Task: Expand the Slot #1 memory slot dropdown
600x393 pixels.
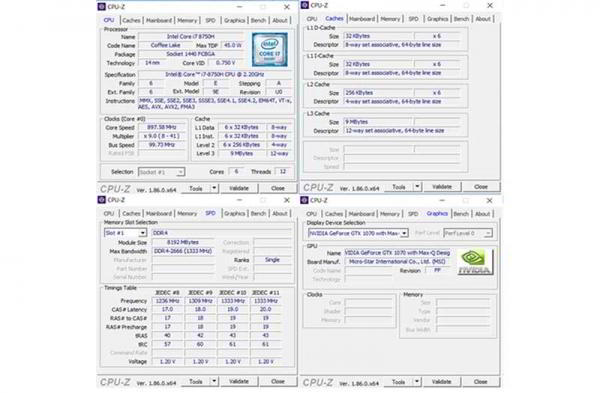Action: click(x=142, y=233)
